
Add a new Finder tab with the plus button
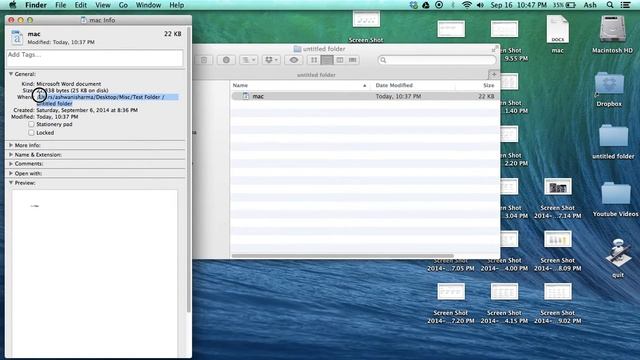[494, 75]
